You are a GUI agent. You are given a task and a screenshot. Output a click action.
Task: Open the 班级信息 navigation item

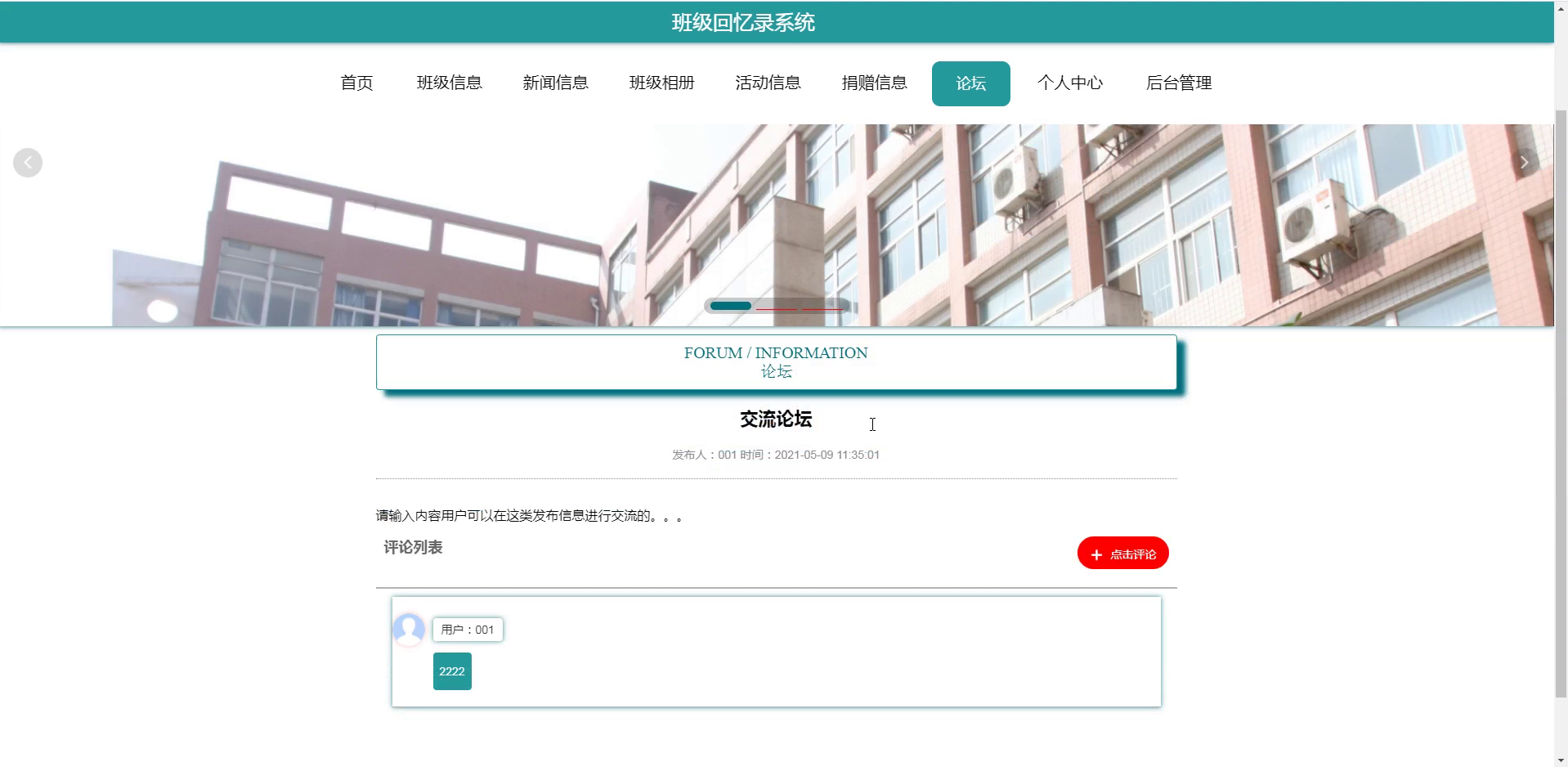point(450,83)
